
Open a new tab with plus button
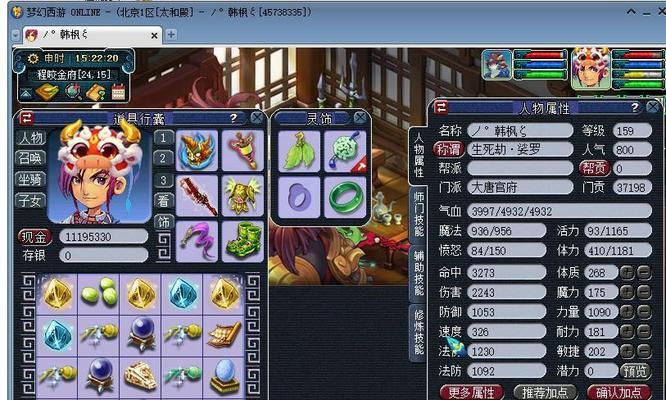pyautogui.click(x=171, y=34)
